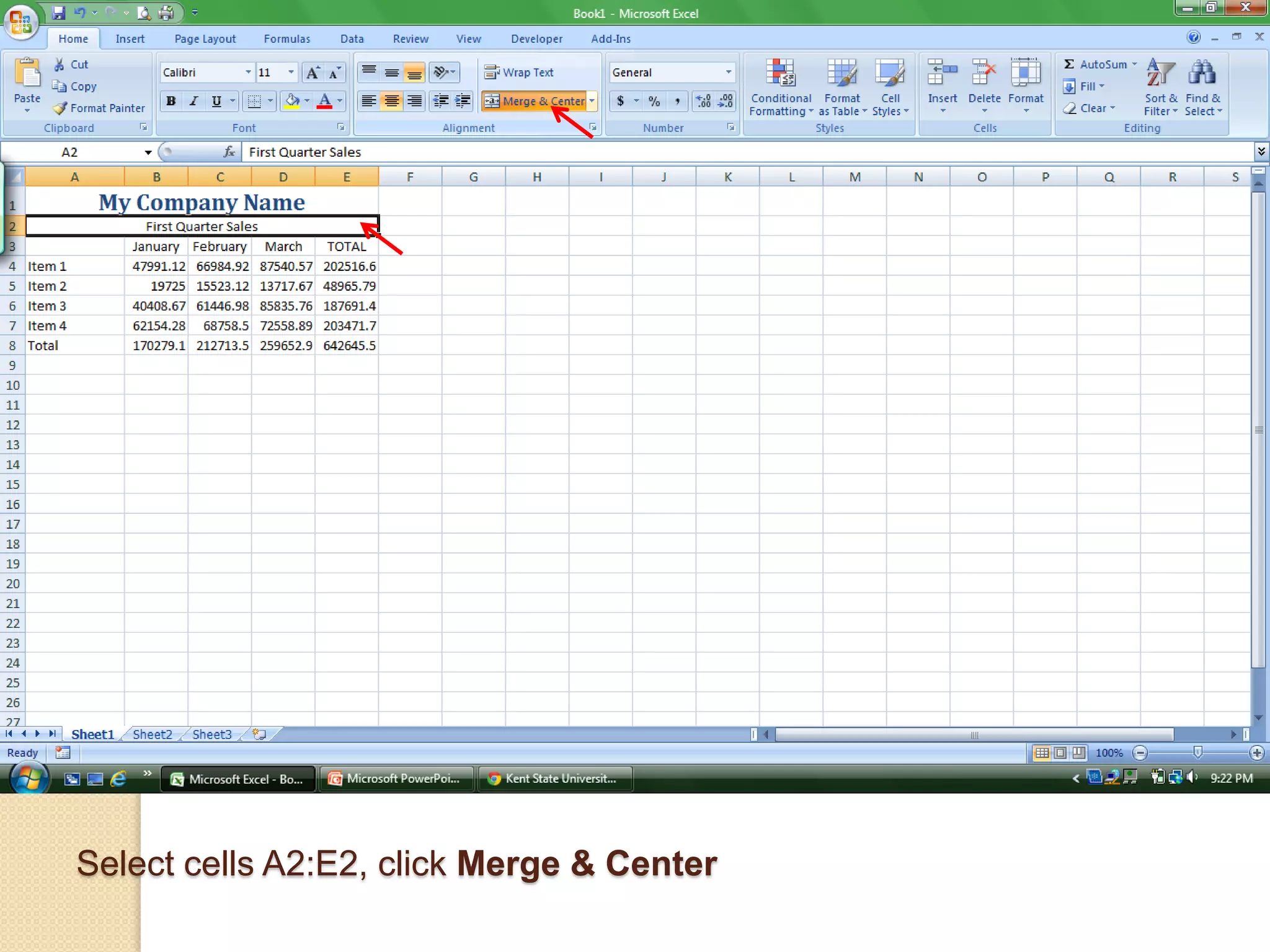Click Increase Decimal icon
This screenshot has height=952, width=1270.
coord(704,101)
